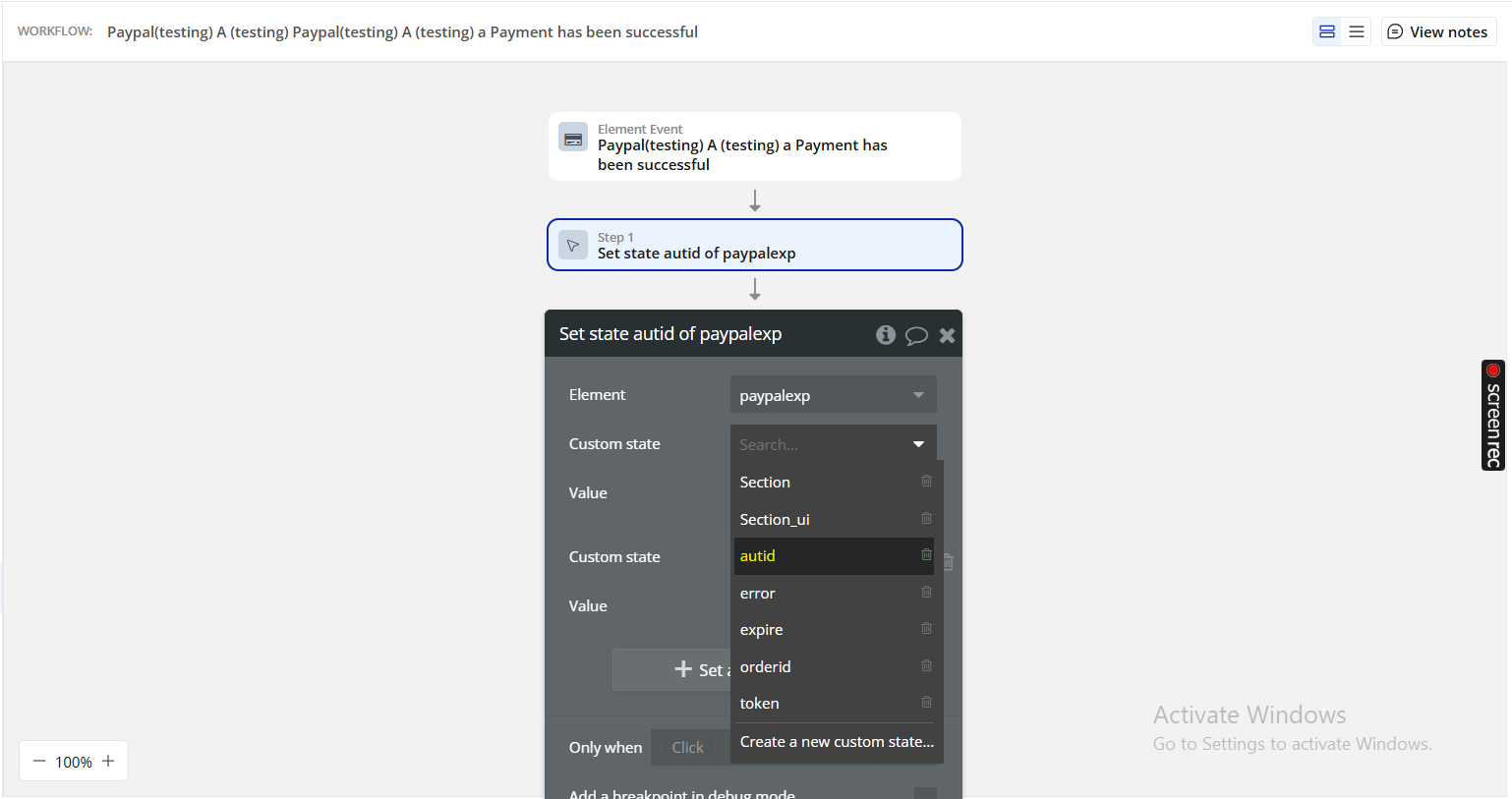Switch to card view layout icon
Screen dimensions: 1512x799
coord(1326,31)
